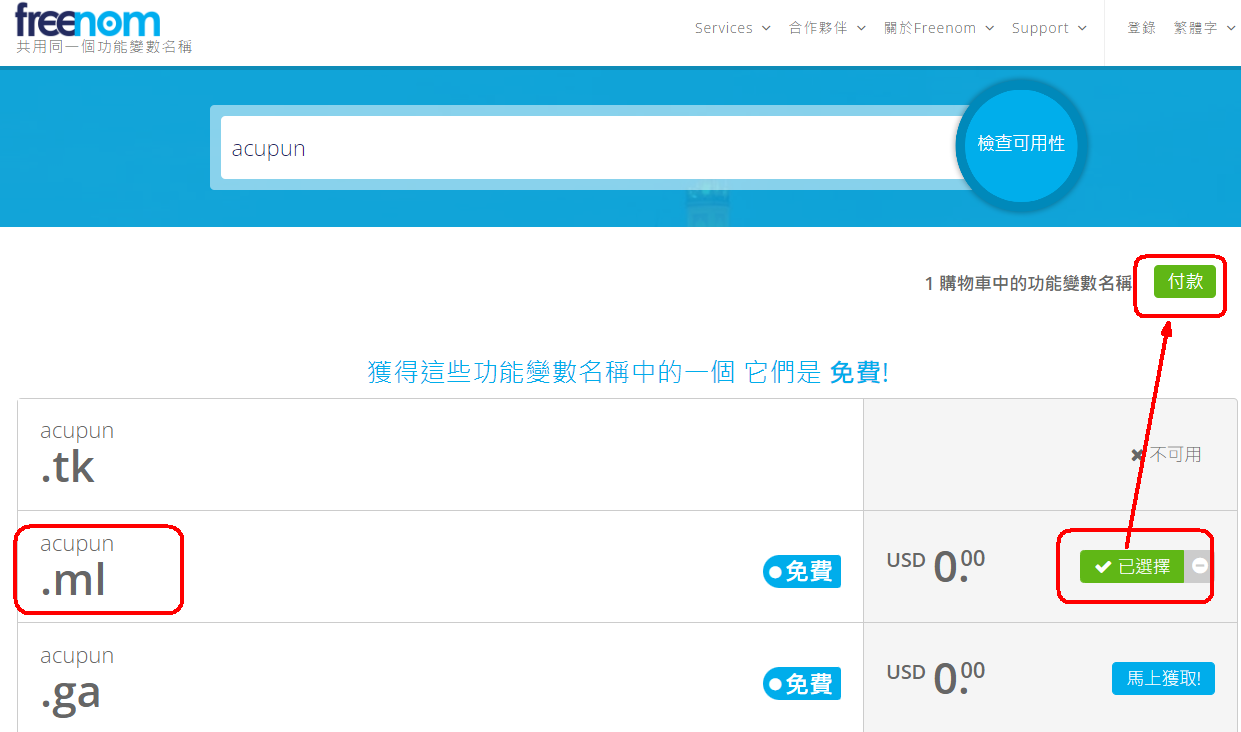Select the 1 購物車中的功能變數名稱 text

tap(1028, 283)
